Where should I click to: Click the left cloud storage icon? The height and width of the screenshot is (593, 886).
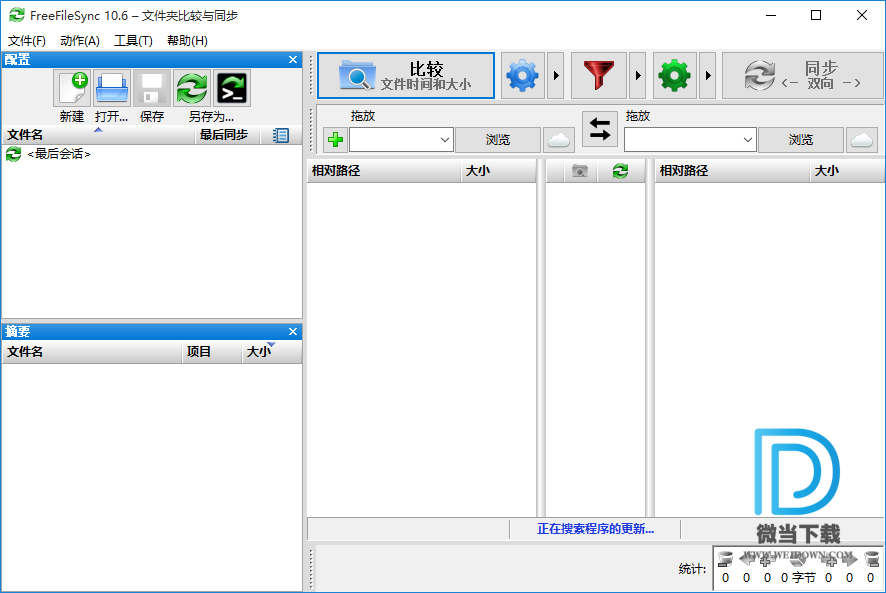559,140
